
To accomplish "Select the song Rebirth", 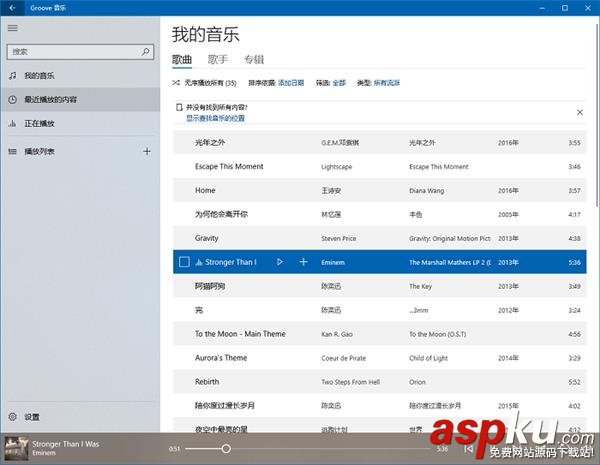I will point(380,382).
